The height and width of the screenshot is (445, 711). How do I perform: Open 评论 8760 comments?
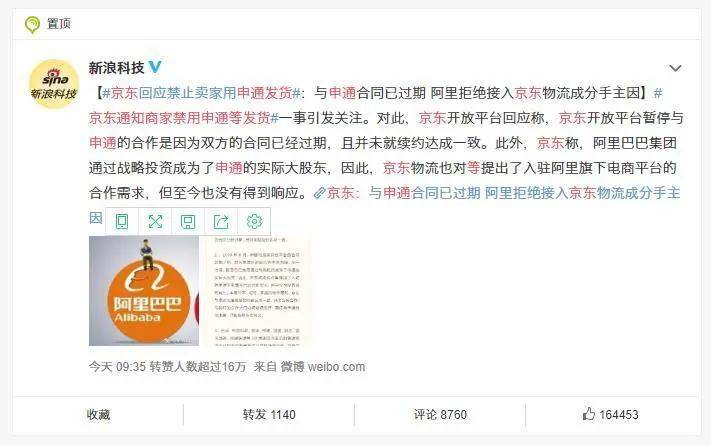tap(440, 415)
